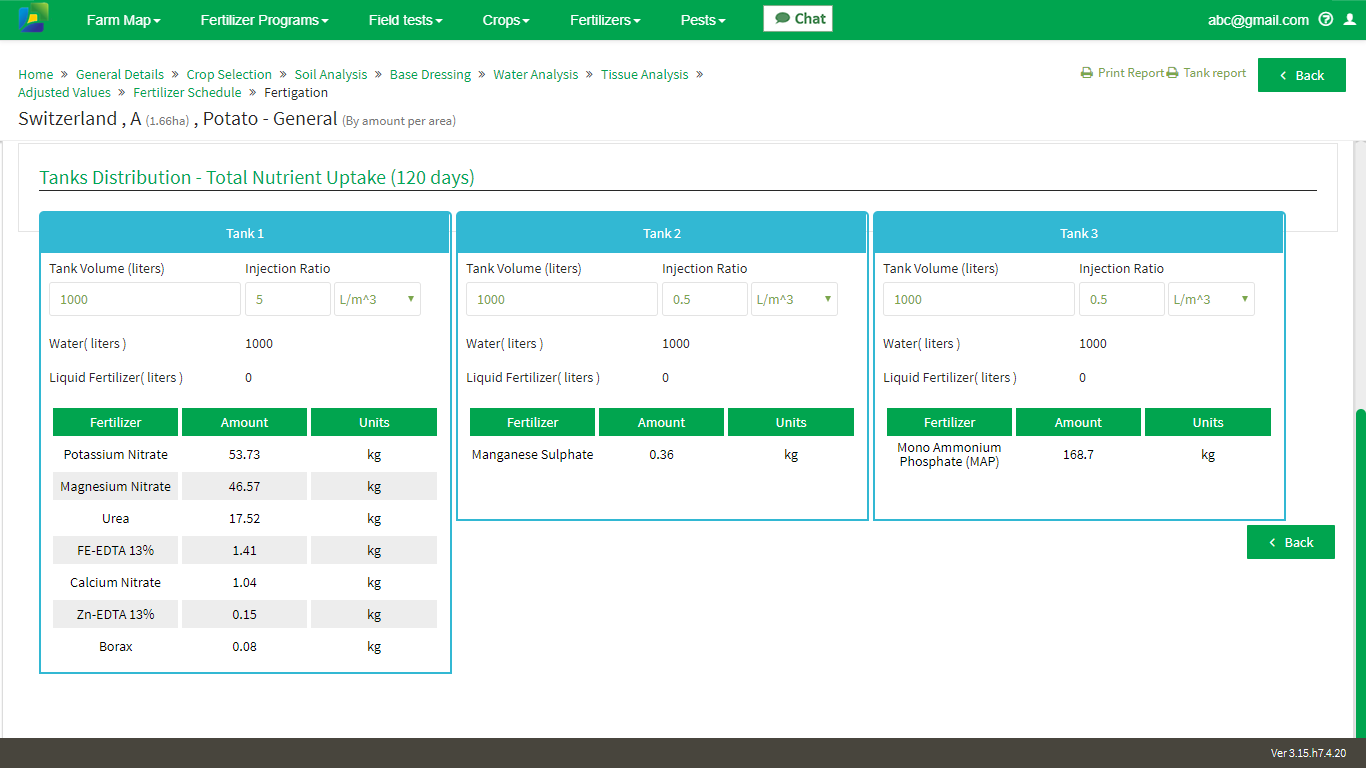This screenshot has height=768, width=1366.
Task: Open the user profile icon
Action: (x=1350, y=19)
